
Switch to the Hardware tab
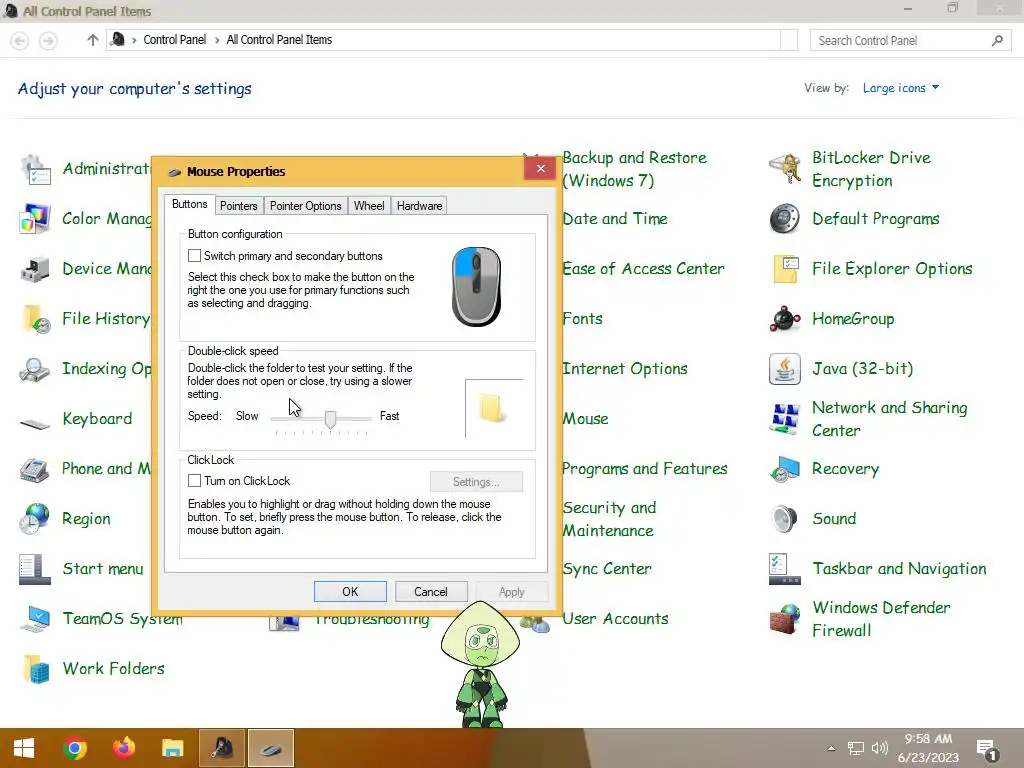click(419, 206)
